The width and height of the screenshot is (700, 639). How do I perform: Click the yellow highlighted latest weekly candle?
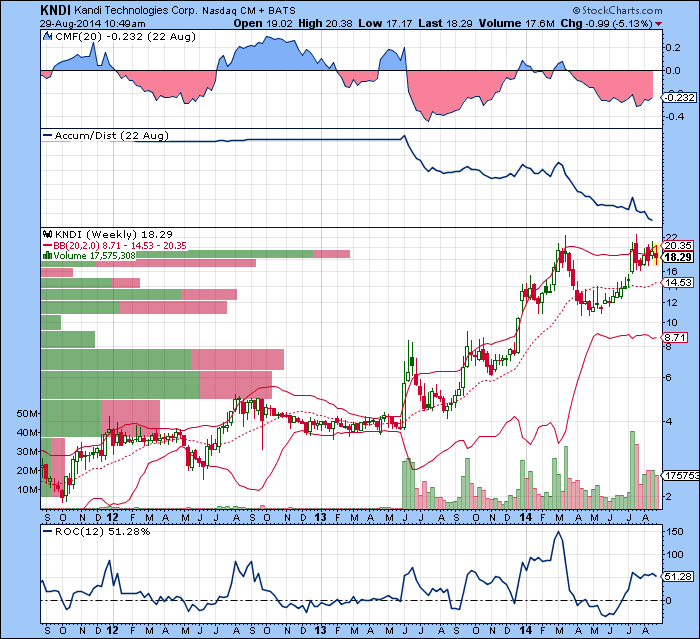[656, 255]
